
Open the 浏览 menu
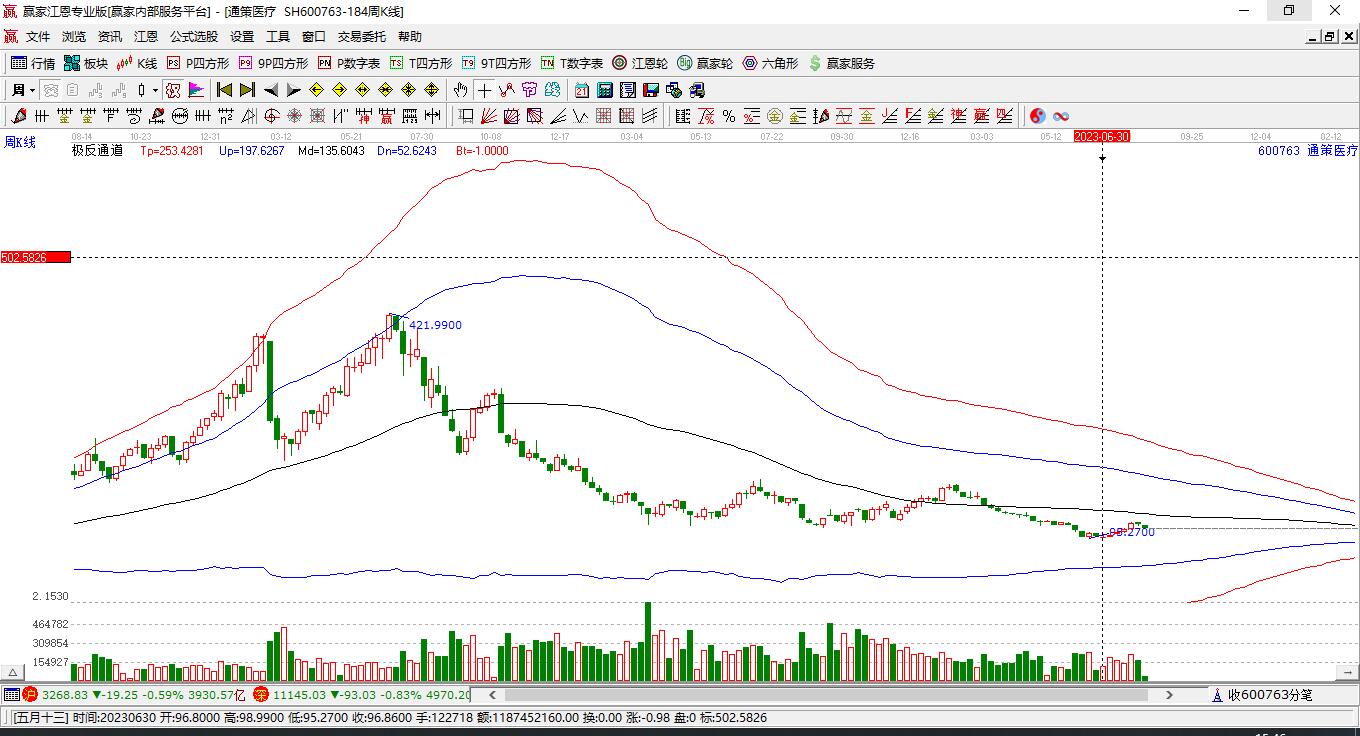(74, 36)
